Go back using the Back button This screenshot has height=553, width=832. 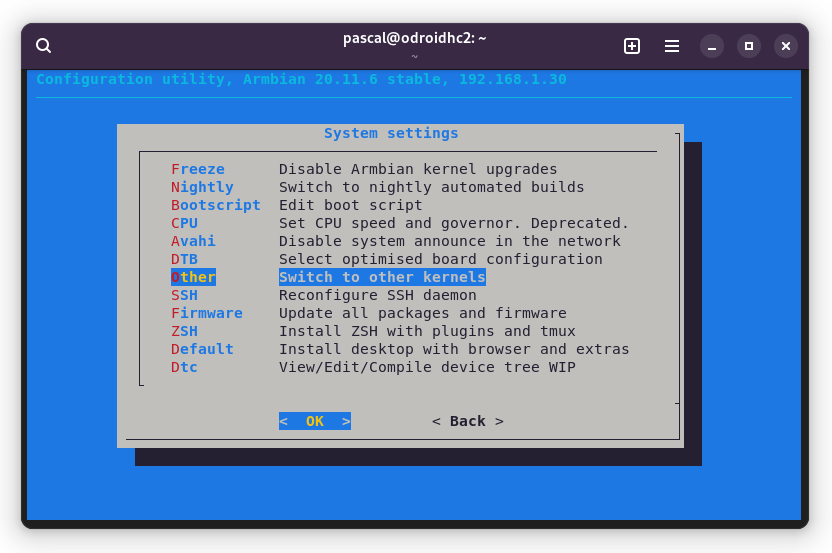point(467,421)
